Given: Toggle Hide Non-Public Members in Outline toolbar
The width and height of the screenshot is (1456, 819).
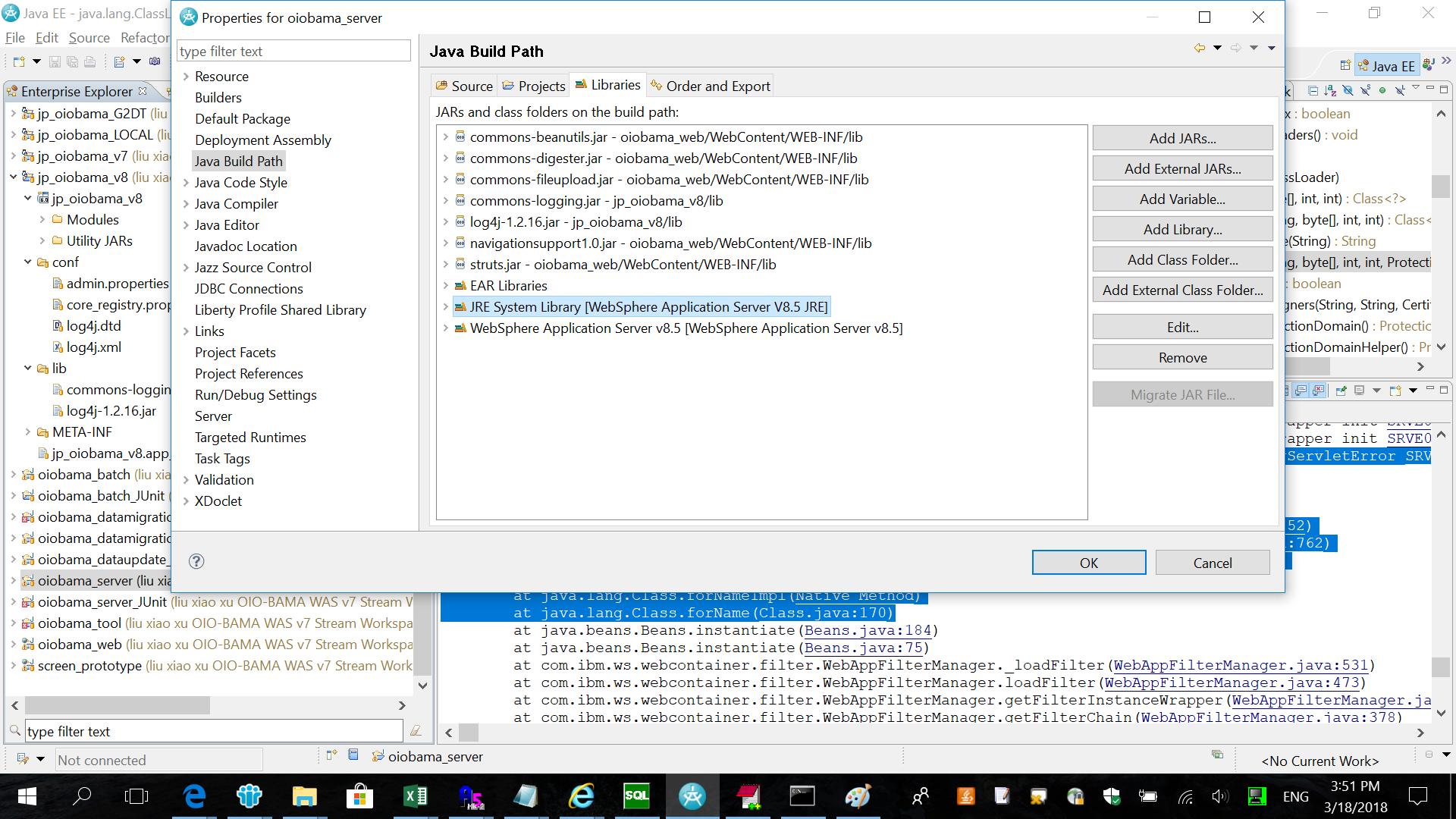Looking at the screenshot, I should (x=1382, y=90).
